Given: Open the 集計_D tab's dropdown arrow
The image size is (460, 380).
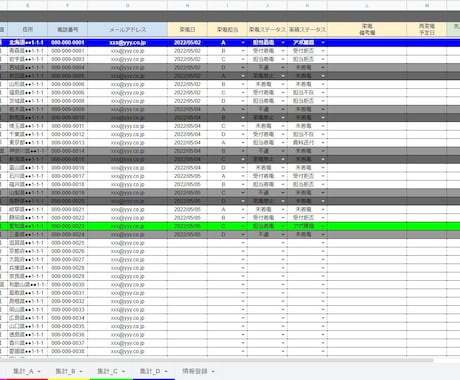Looking at the screenshot, I should (x=166, y=371).
